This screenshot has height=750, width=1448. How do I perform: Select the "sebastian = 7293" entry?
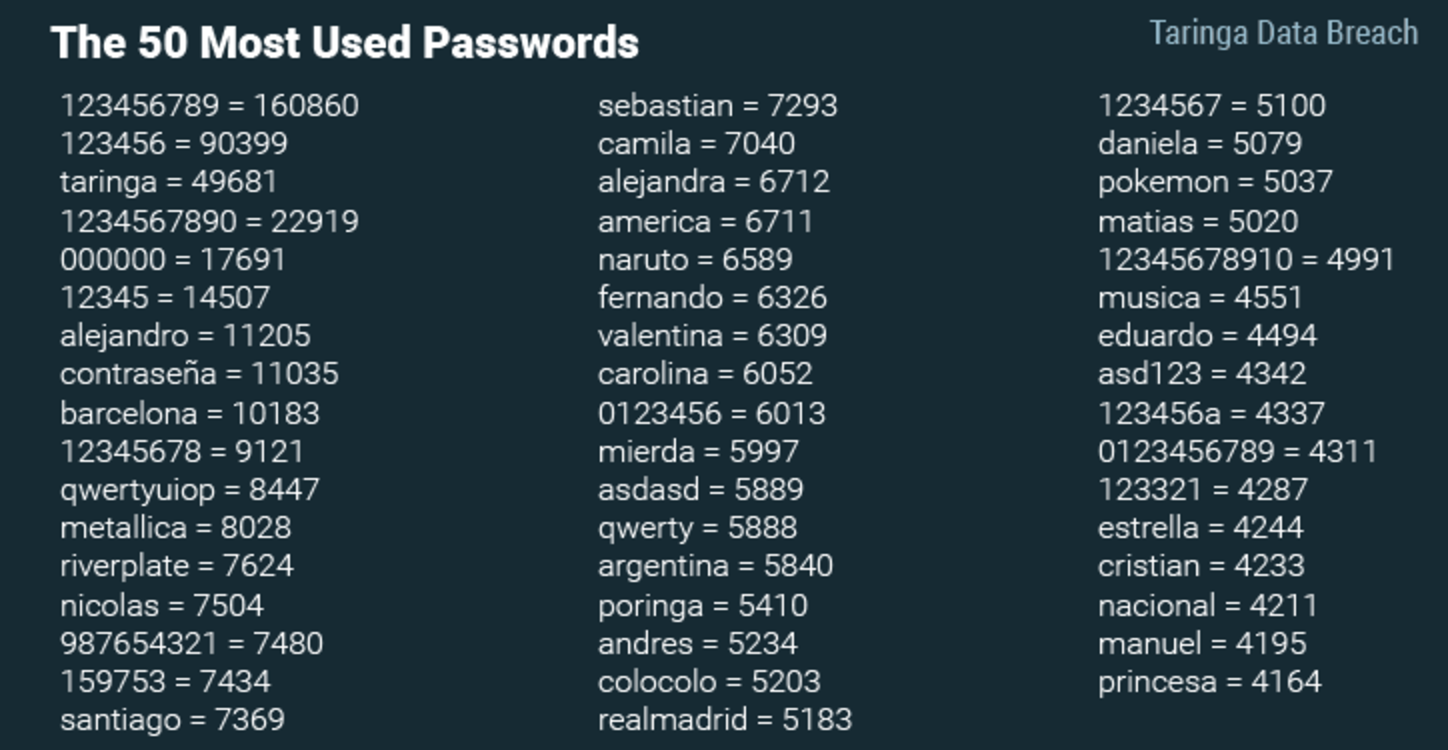[717, 105]
